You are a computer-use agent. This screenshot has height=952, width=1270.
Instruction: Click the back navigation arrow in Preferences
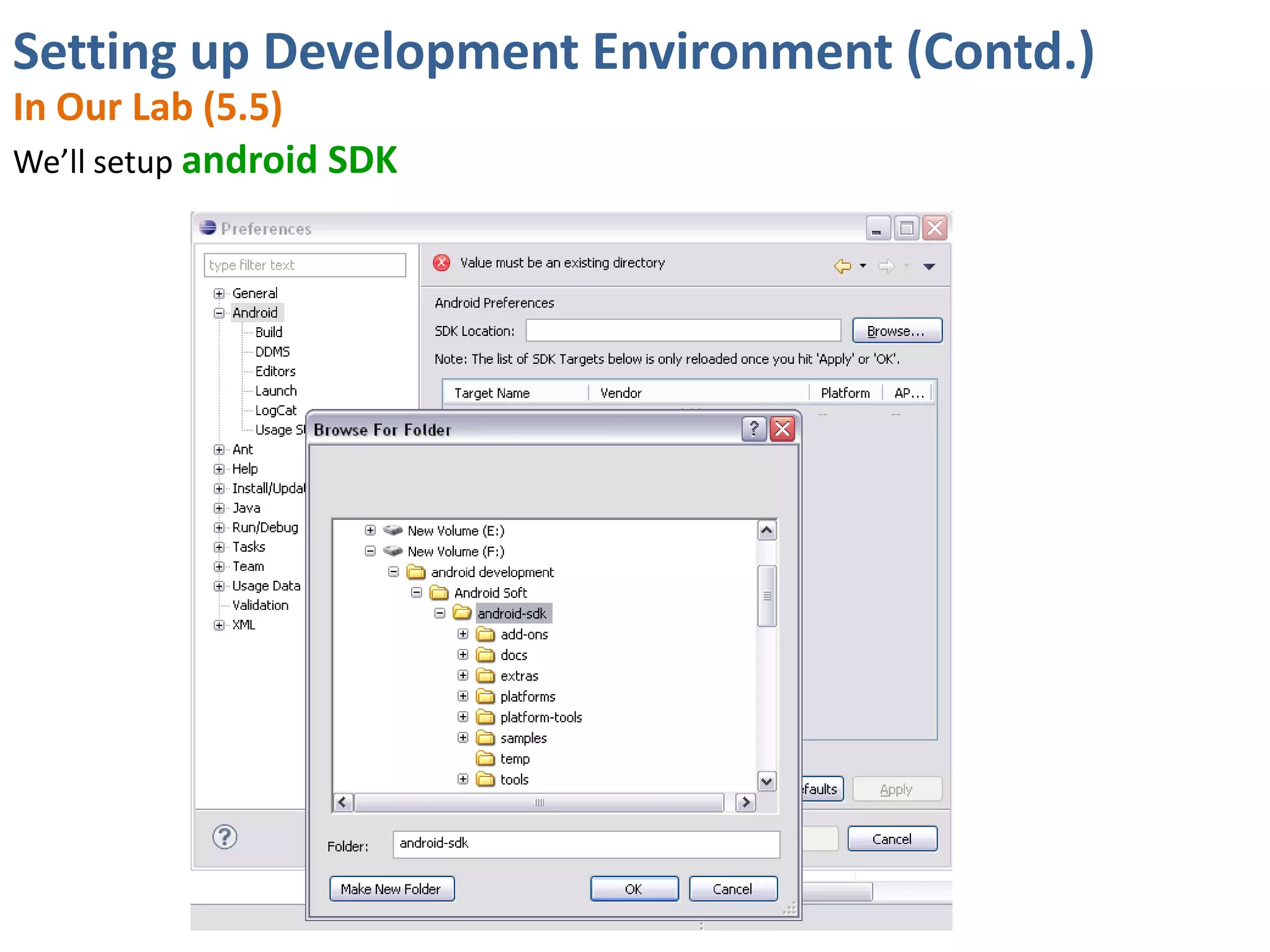pyautogui.click(x=842, y=266)
